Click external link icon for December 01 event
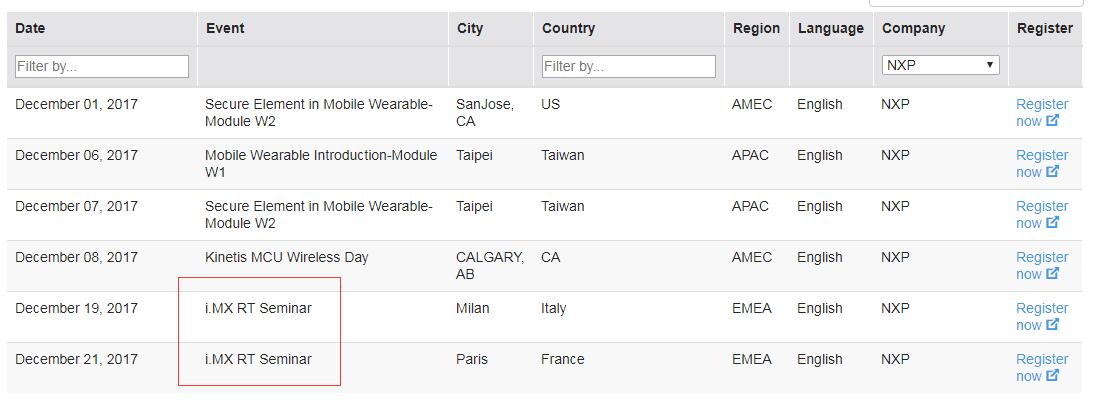The height and width of the screenshot is (408, 1102). tap(1052, 121)
